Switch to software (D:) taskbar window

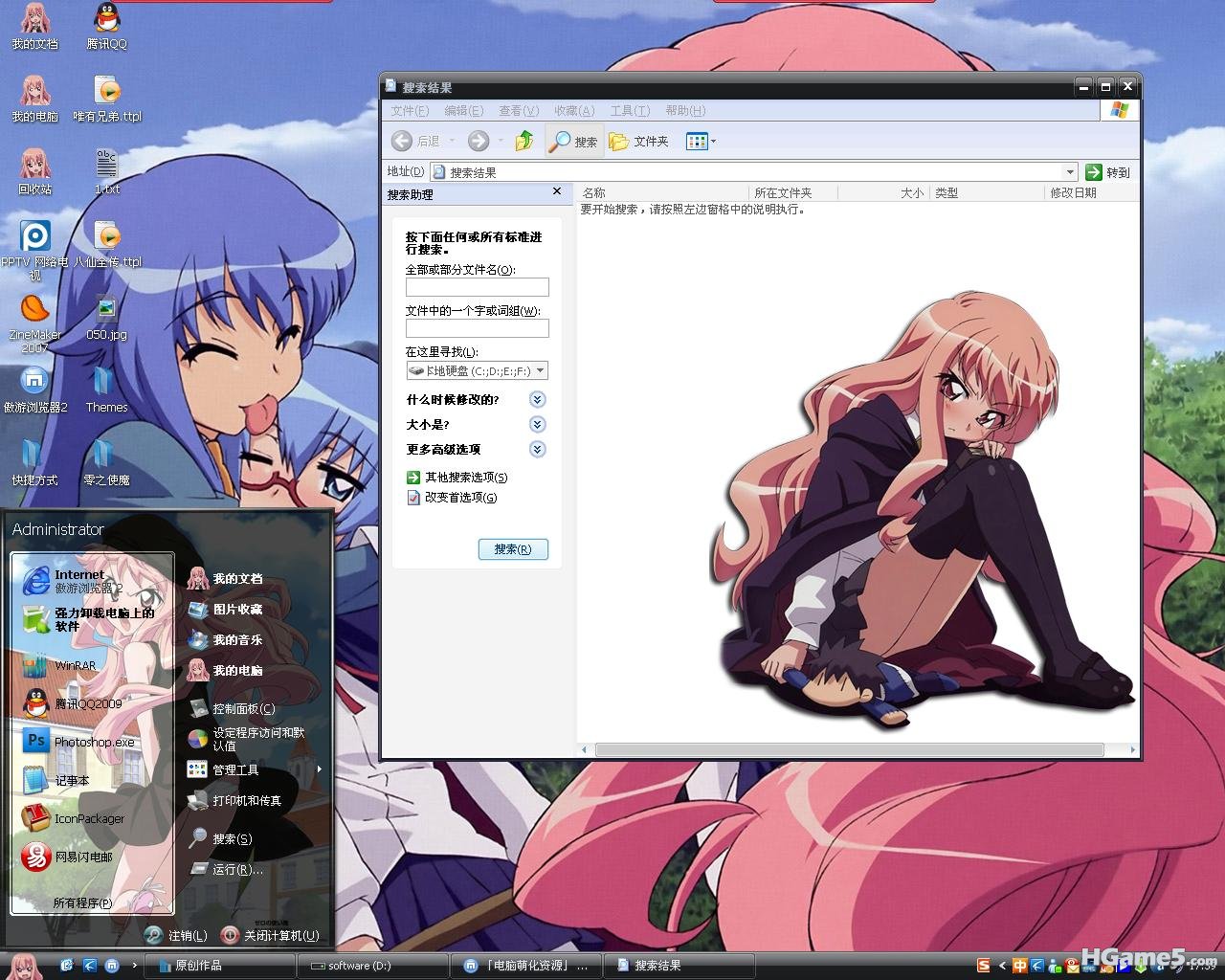click(x=373, y=966)
